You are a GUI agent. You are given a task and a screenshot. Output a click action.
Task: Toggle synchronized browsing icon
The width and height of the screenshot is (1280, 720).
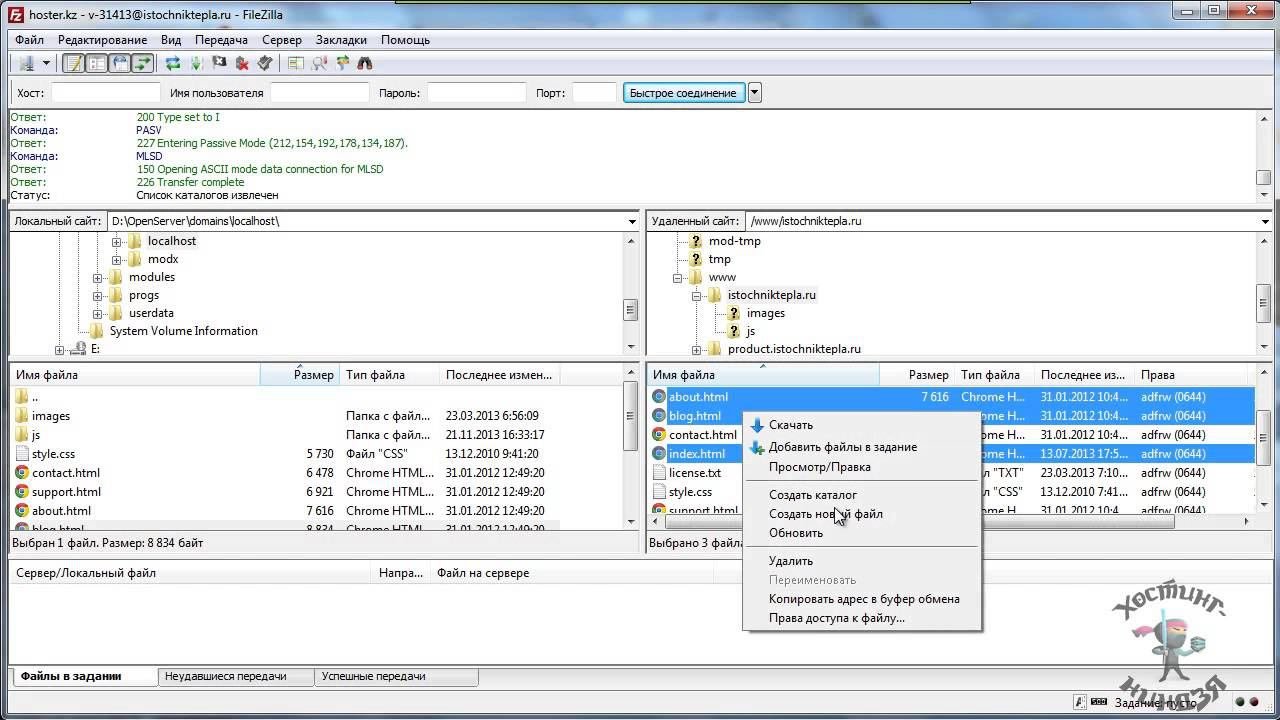pos(342,63)
